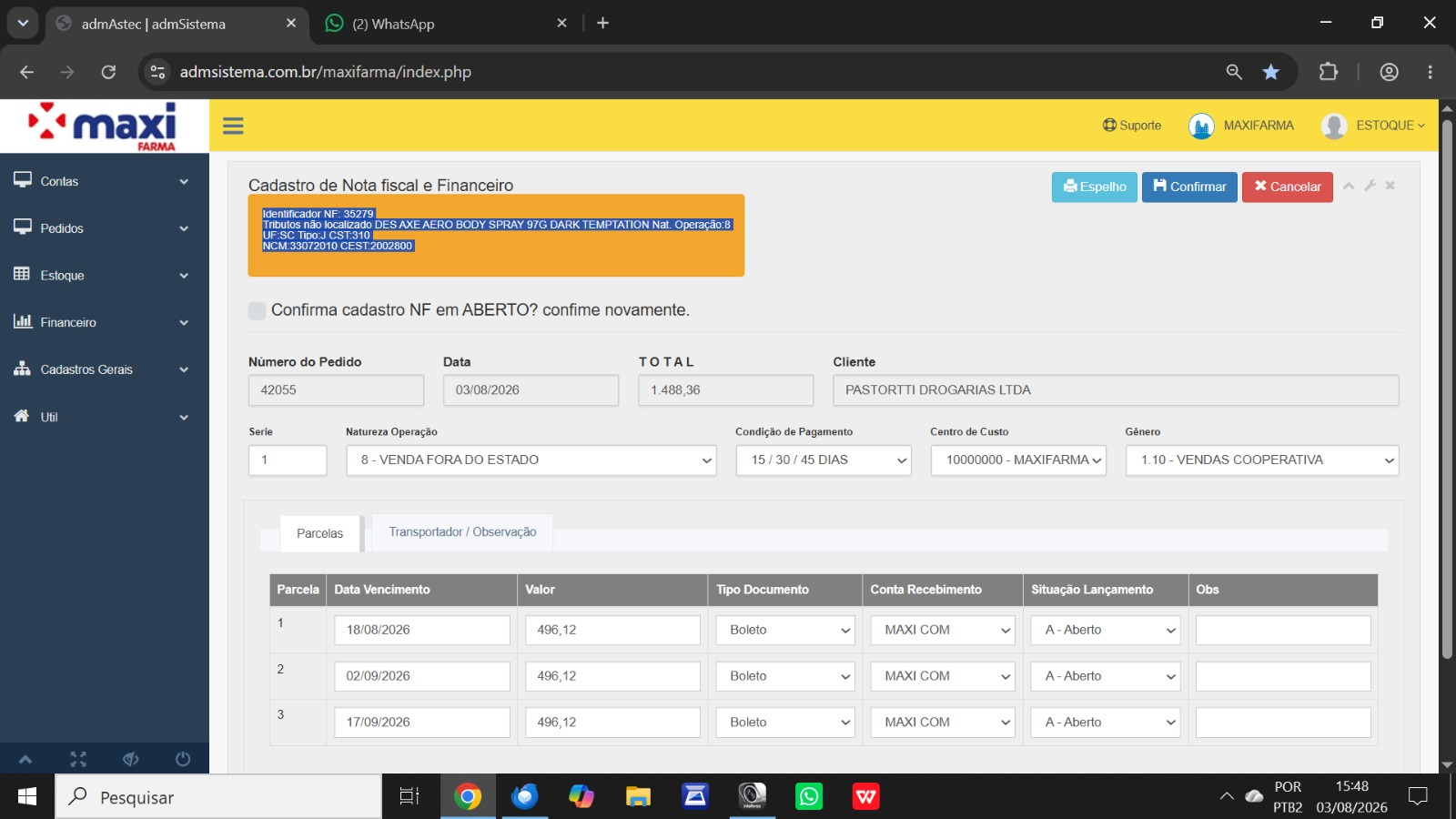
Task: Expand the Financeiro sidebar menu
Action: 105,322
